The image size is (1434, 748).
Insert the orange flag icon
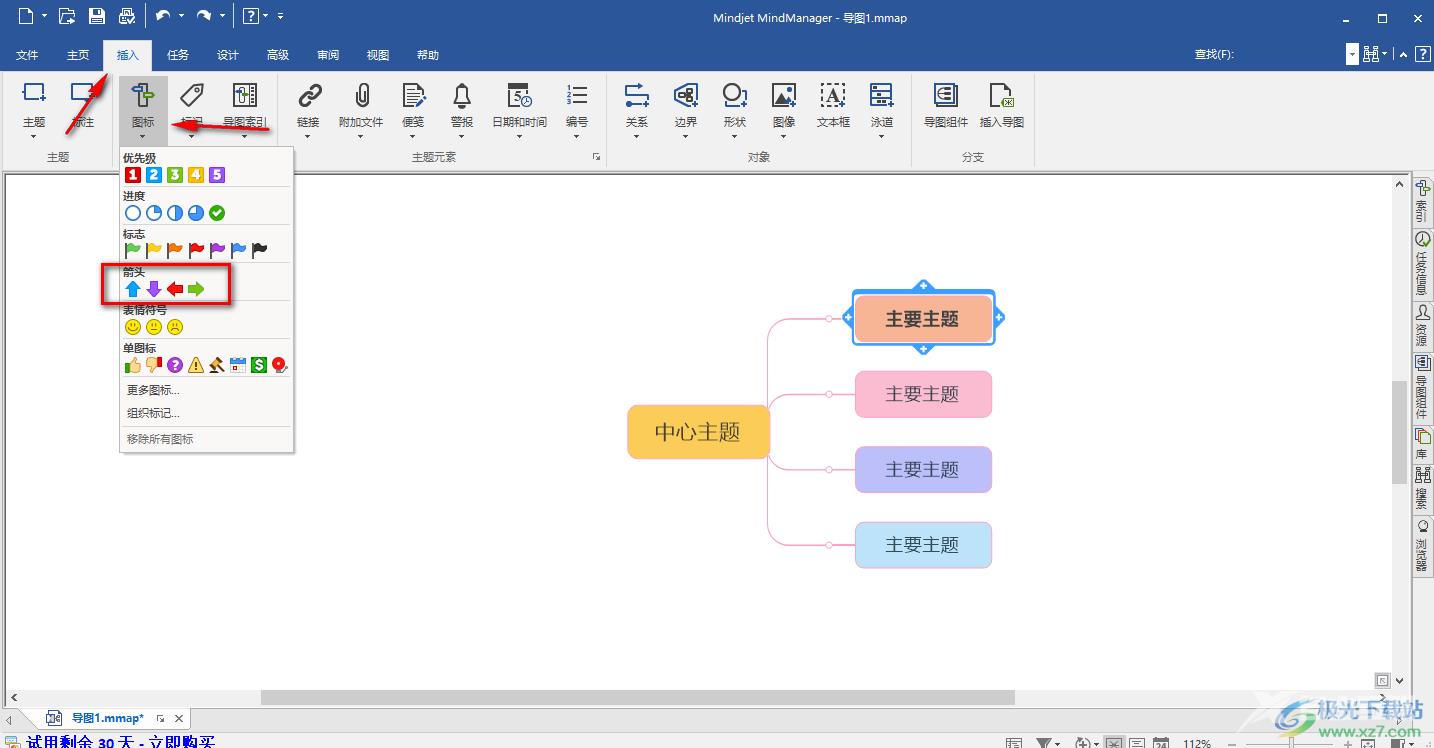(x=175, y=250)
